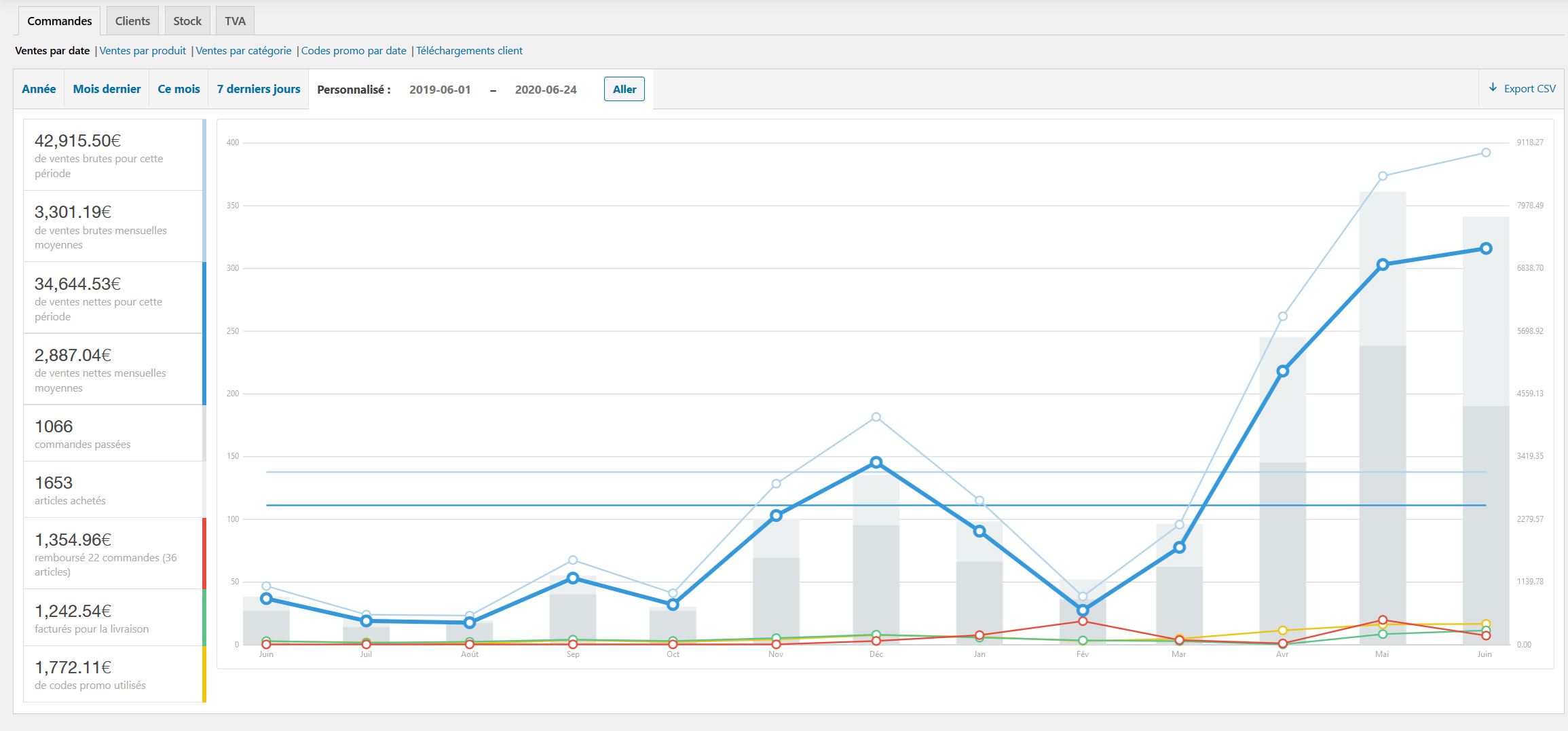The height and width of the screenshot is (731, 1568).
Task: Switch to the Clients tab
Action: pos(132,21)
